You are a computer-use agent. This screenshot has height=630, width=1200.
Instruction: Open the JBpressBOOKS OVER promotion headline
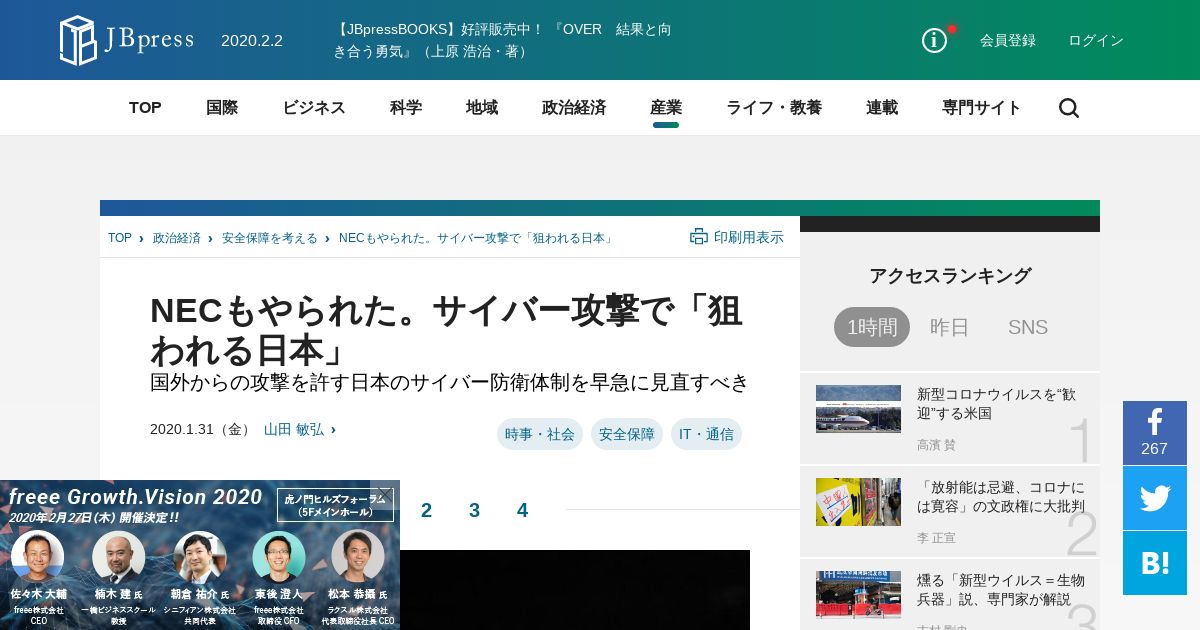pos(502,40)
